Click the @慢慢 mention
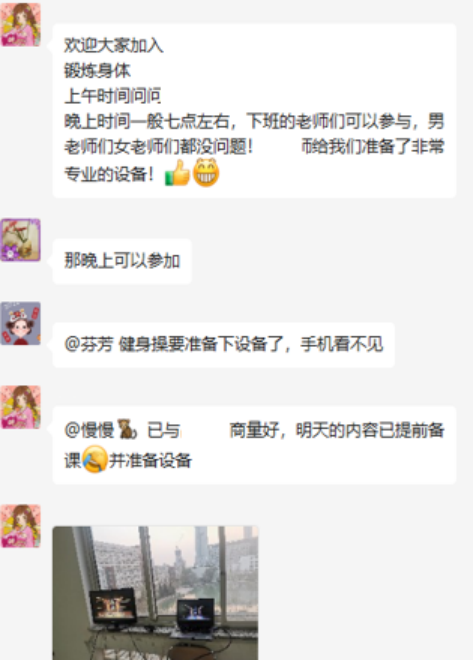This screenshot has height=660, width=473. pyautogui.click(x=89, y=430)
